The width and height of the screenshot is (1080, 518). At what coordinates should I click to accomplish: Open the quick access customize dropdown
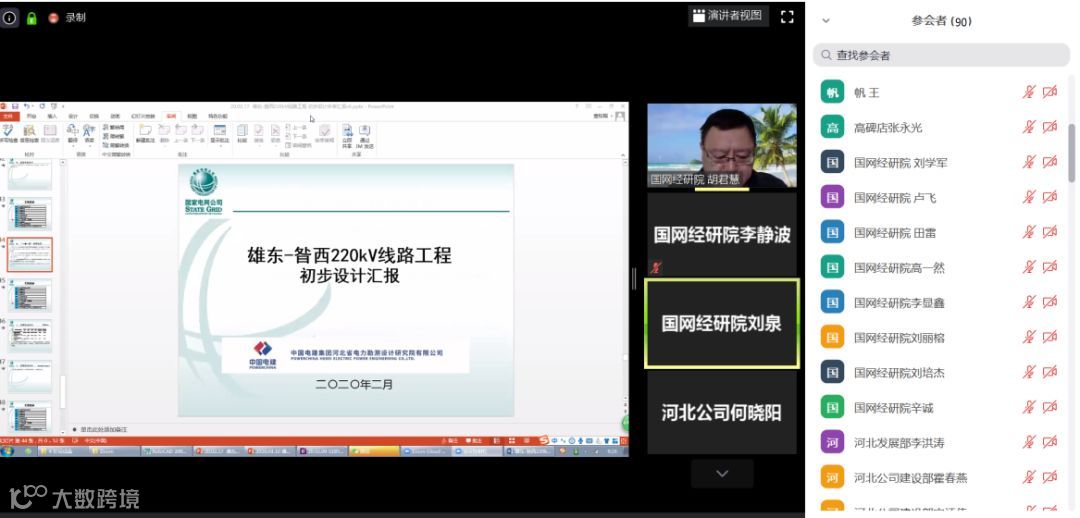[63, 106]
